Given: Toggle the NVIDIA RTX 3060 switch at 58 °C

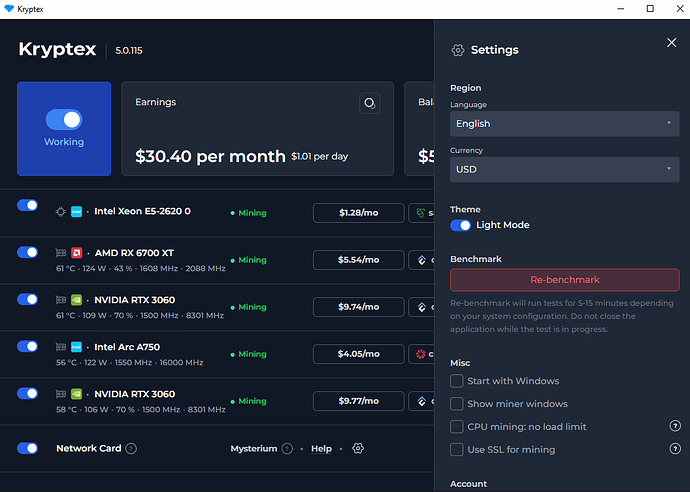Looking at the screenshot, I should (x=27, y=393).
